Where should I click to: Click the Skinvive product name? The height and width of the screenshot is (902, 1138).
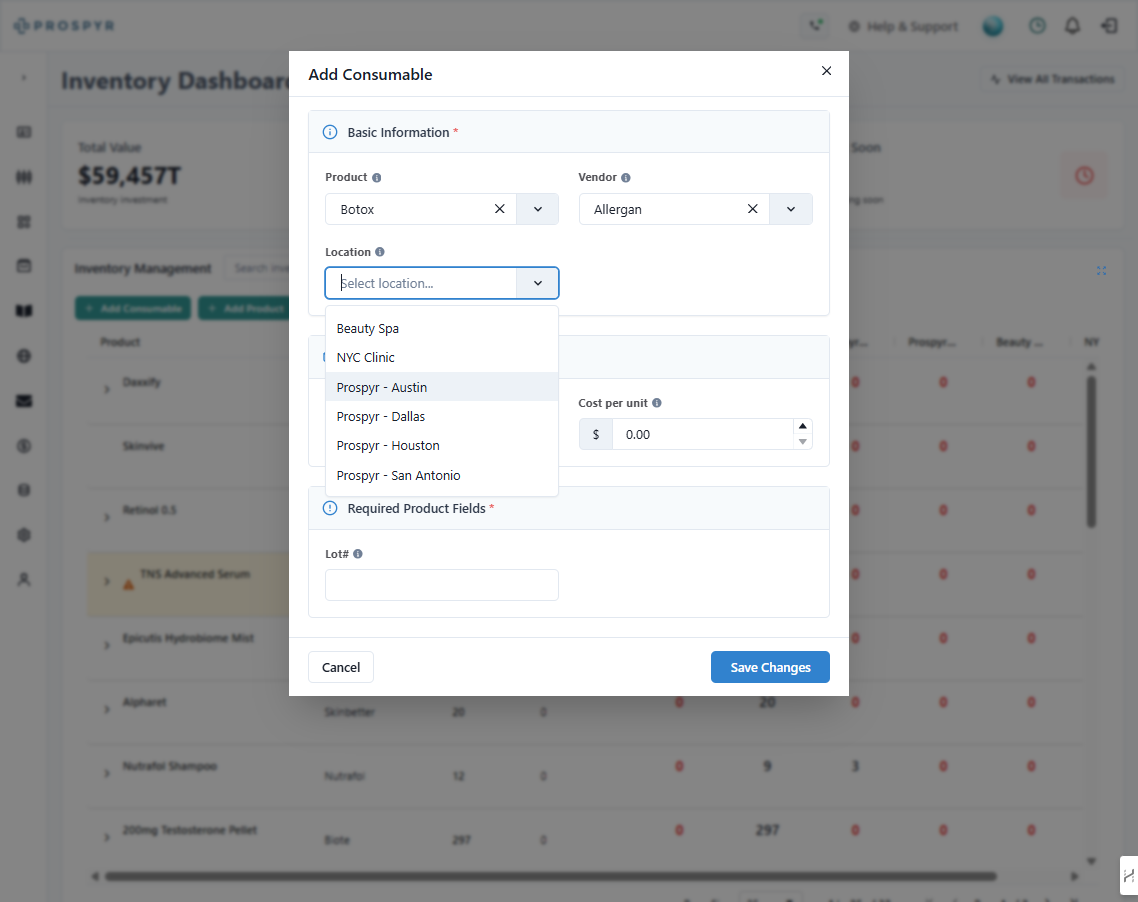tap(143, 446)
